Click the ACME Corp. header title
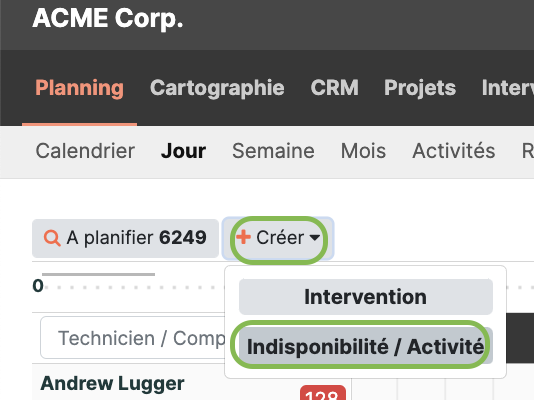Image resolution: width=534 pixels, height=400 pixels. coord(108,18)
